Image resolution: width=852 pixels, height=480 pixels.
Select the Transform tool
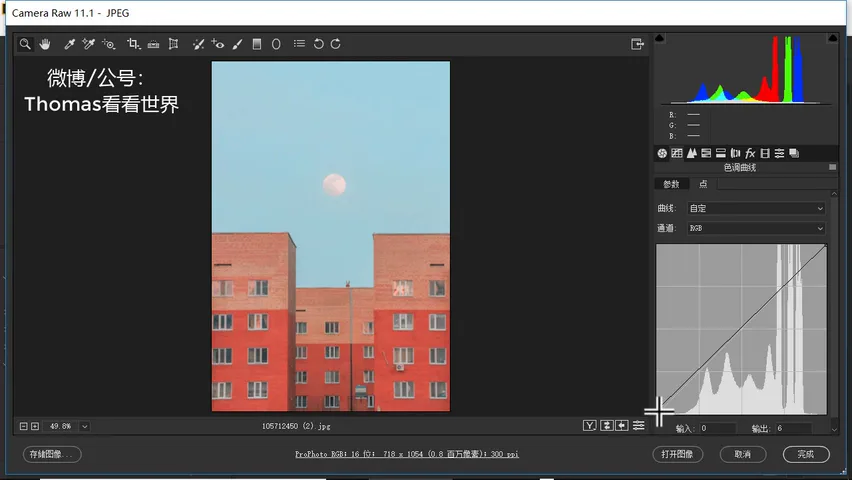point(173,44)
